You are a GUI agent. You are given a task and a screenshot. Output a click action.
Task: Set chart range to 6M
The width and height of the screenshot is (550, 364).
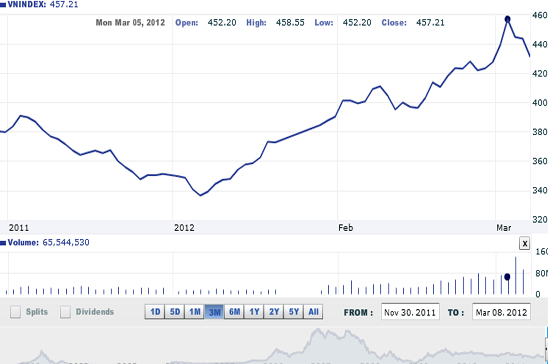coord(234,312)
